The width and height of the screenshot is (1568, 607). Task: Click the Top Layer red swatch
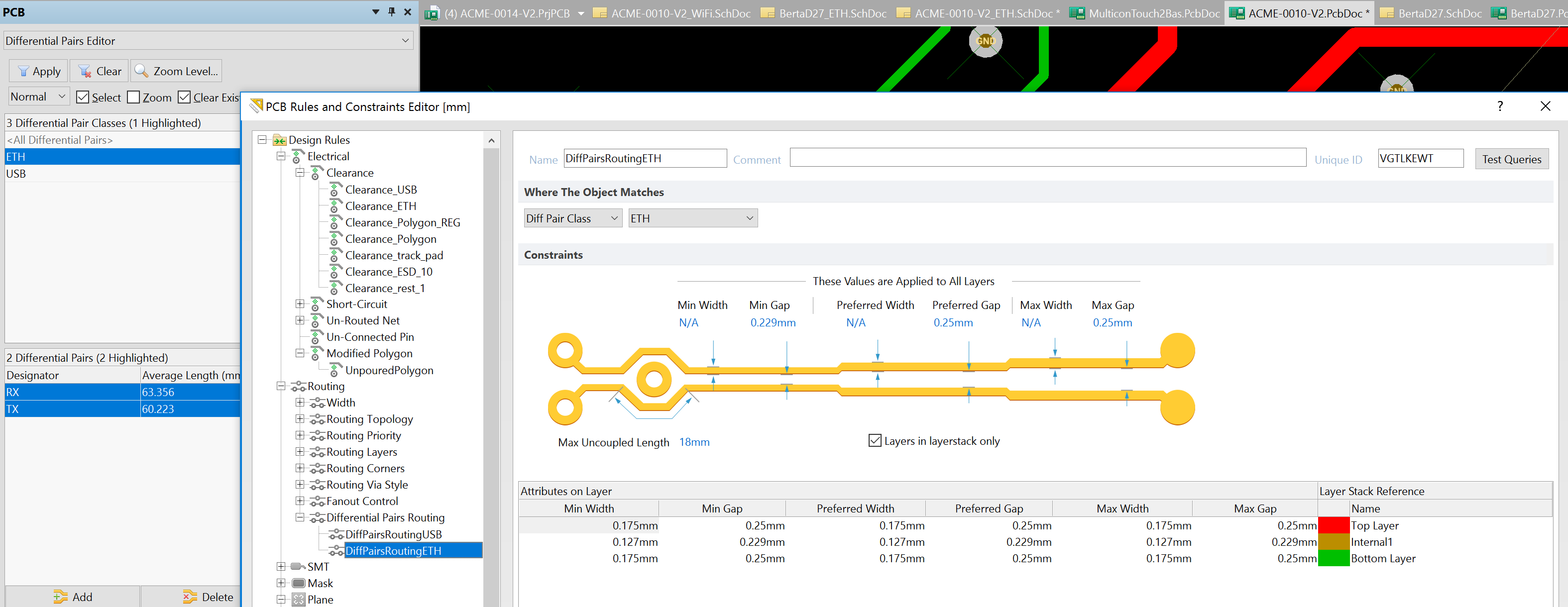[1333, 525]
